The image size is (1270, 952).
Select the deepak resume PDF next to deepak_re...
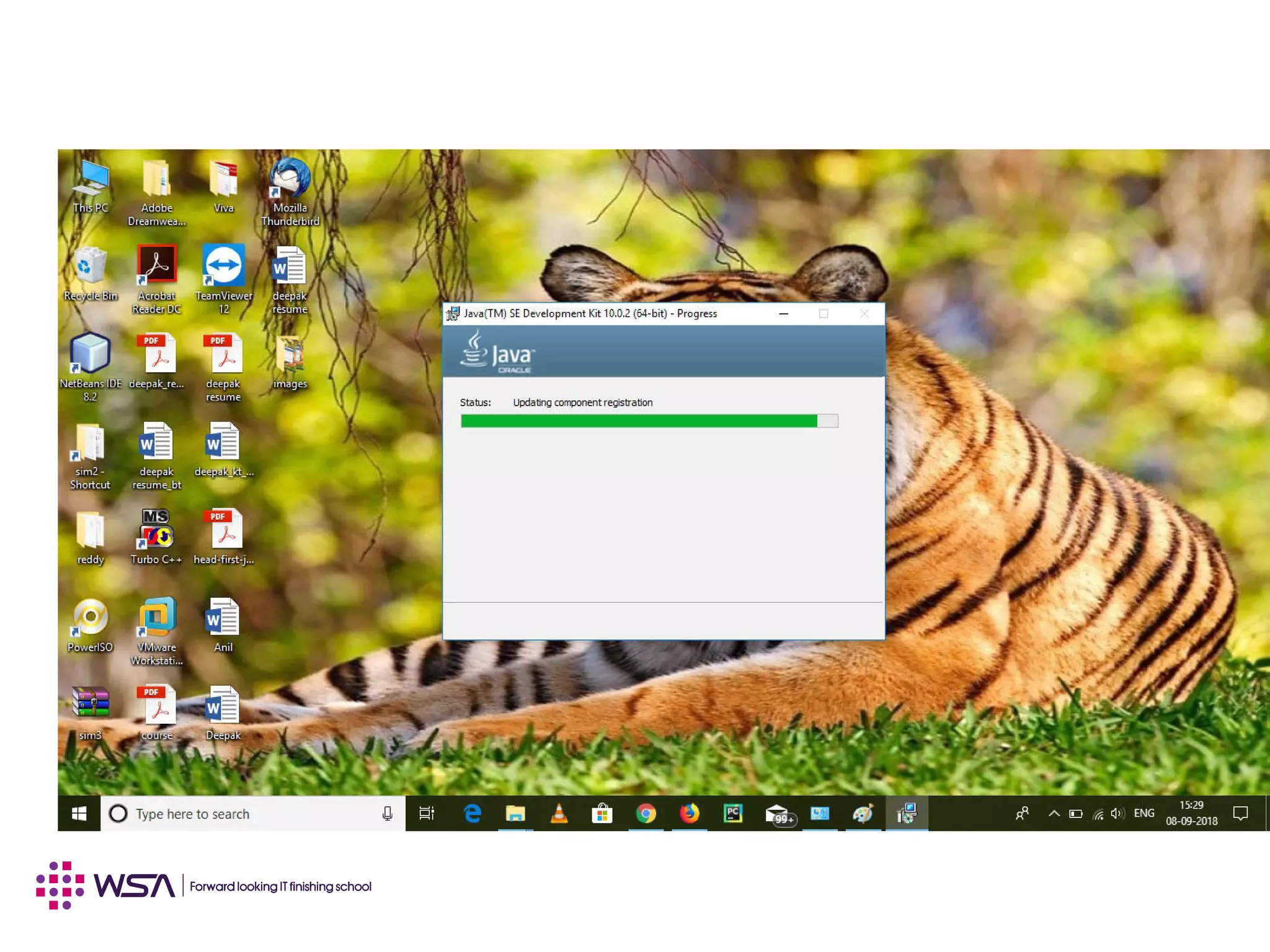tap(223, 368)
